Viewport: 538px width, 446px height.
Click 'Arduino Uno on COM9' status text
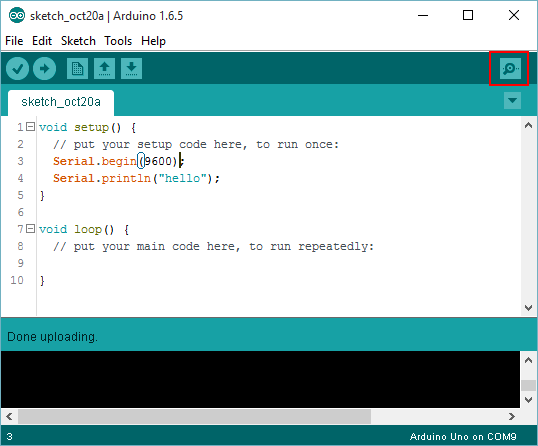click(x=463, y=436)
